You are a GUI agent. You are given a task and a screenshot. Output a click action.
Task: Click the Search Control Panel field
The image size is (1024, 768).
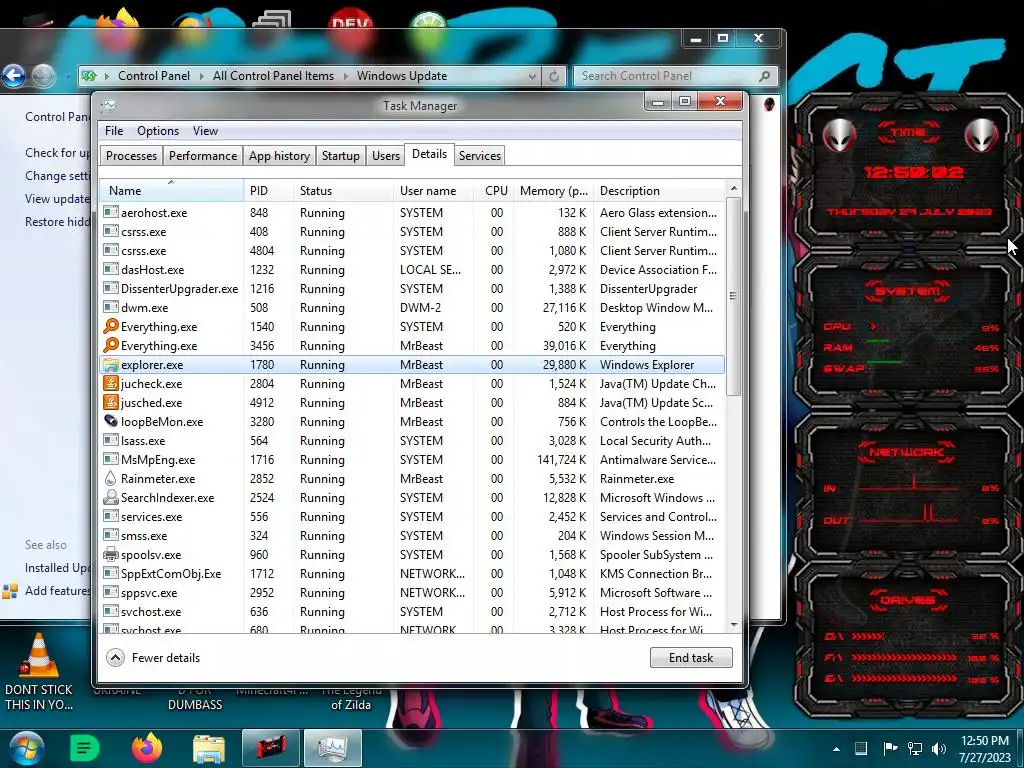coord(675,76)
